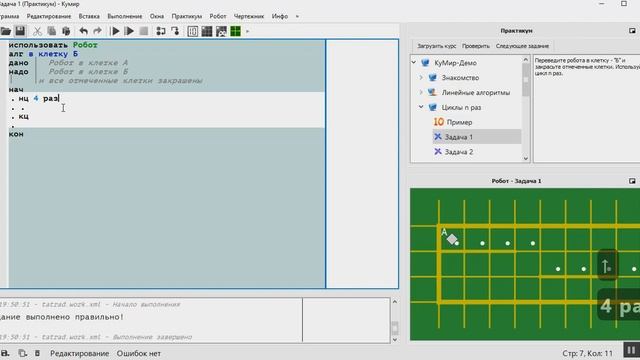Click first status bar save icon

point(5,353)
